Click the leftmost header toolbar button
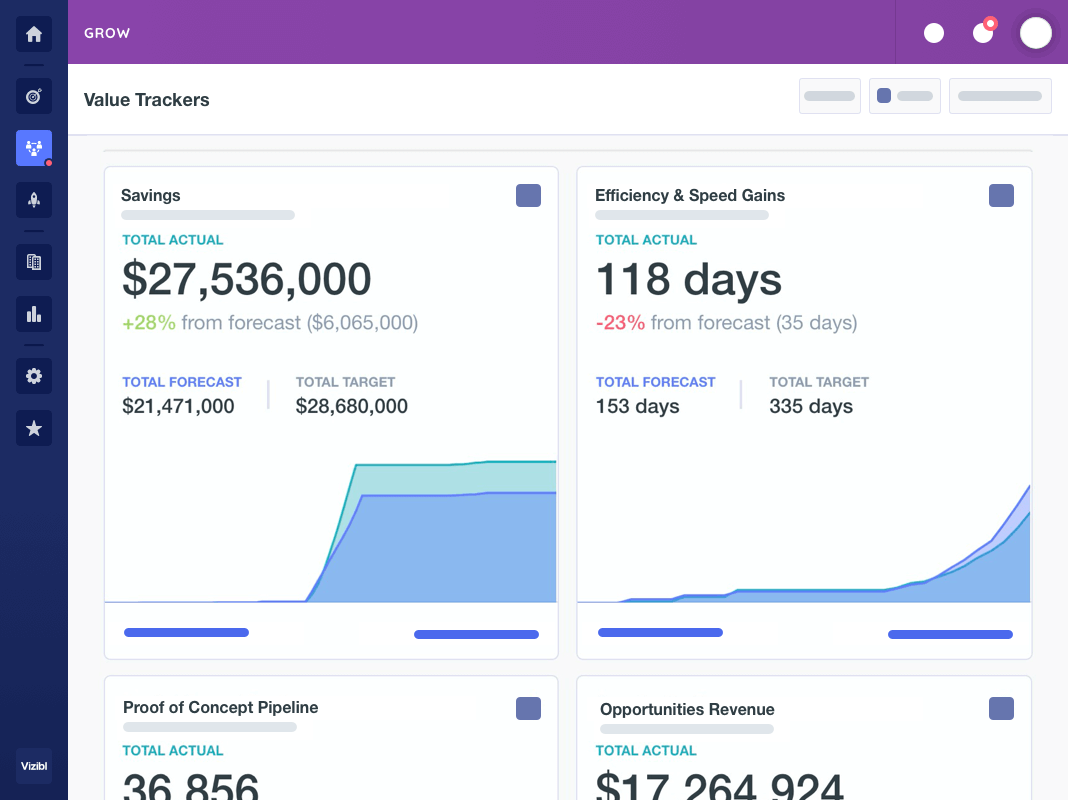The height and width of the screenshot is (800, 1068). coord(829,96)
